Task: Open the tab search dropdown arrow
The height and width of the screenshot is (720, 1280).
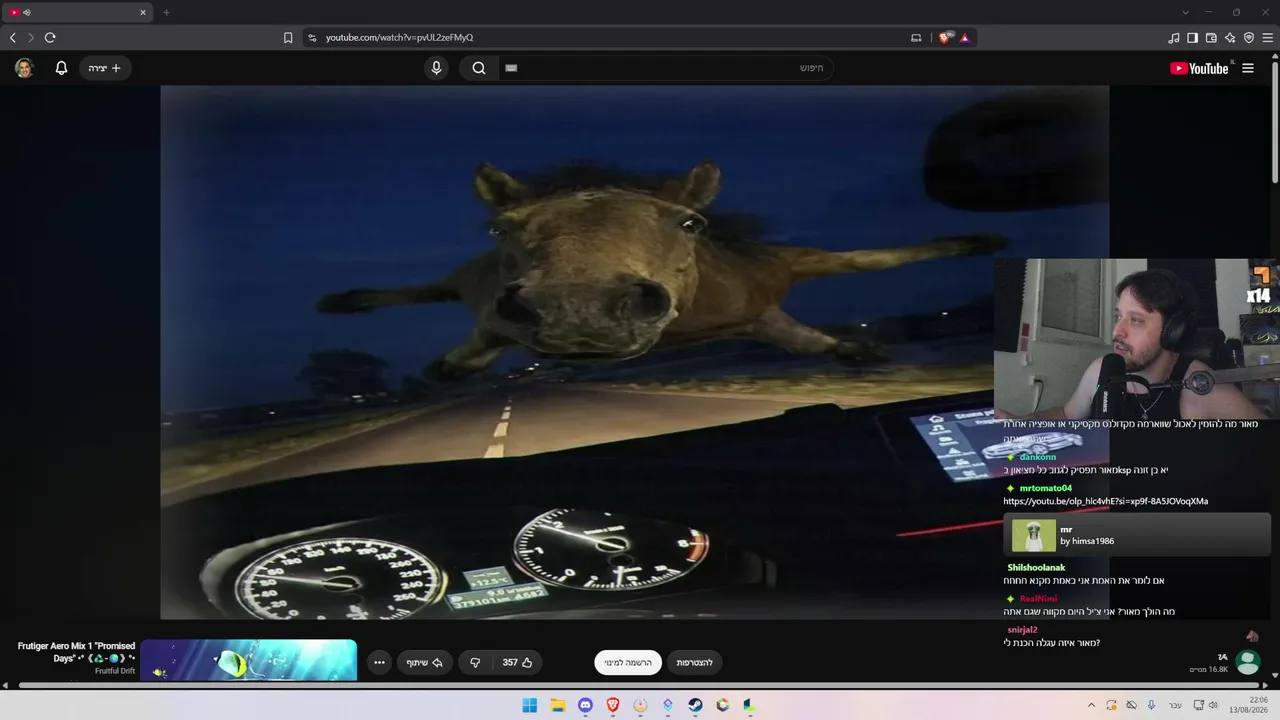Action: 1185,12
